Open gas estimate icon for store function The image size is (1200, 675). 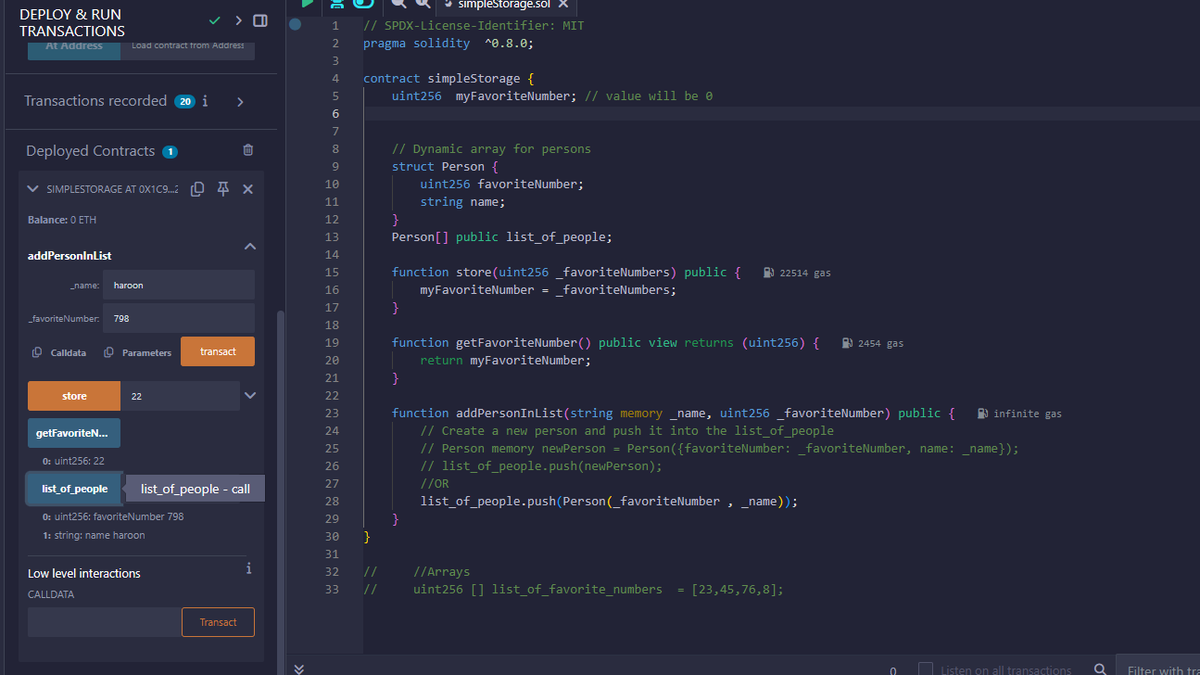coord(767,272)
